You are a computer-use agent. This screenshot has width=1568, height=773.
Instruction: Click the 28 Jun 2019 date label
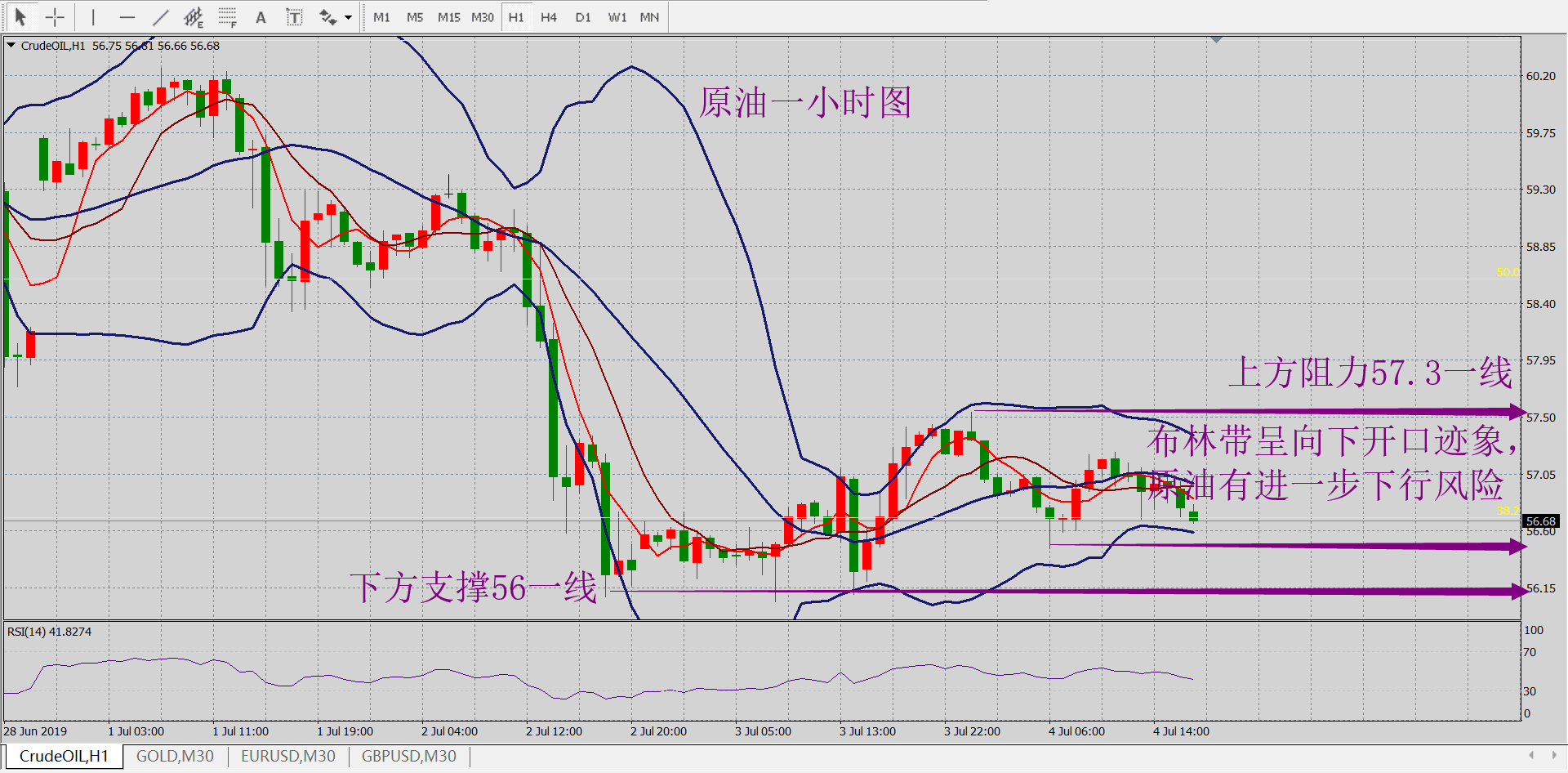tap(36, 731)
